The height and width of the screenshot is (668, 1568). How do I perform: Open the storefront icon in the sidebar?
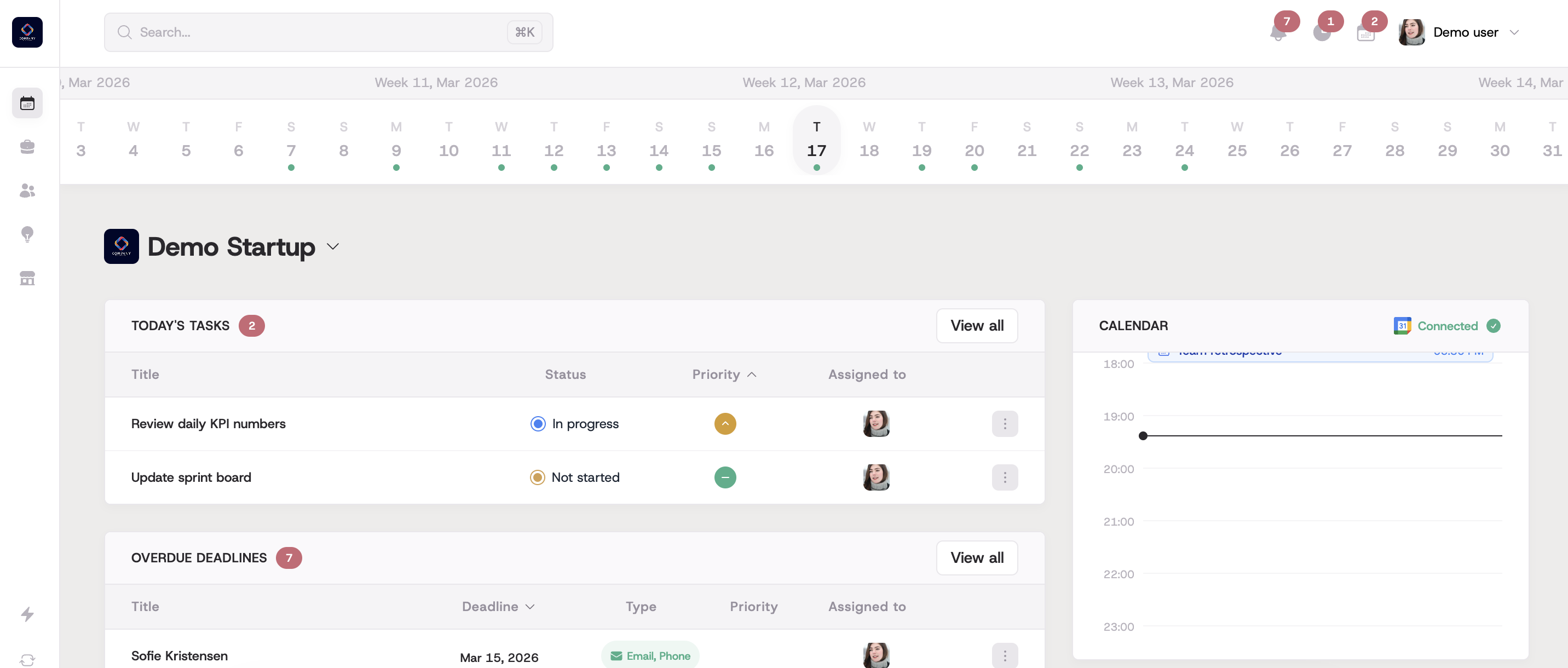(x=27, y=278)
